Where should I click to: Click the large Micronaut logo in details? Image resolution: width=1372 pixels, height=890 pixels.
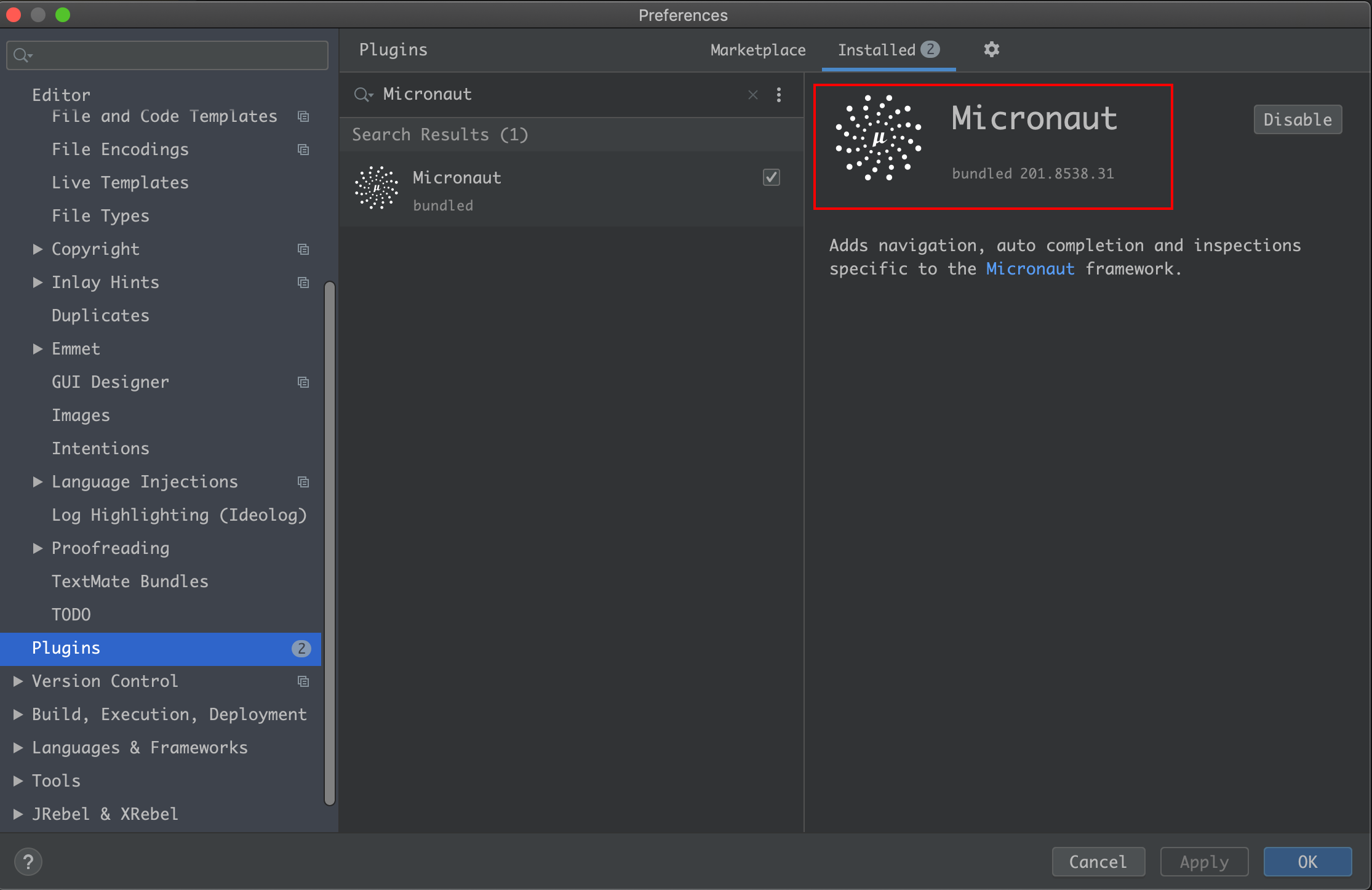879,138
